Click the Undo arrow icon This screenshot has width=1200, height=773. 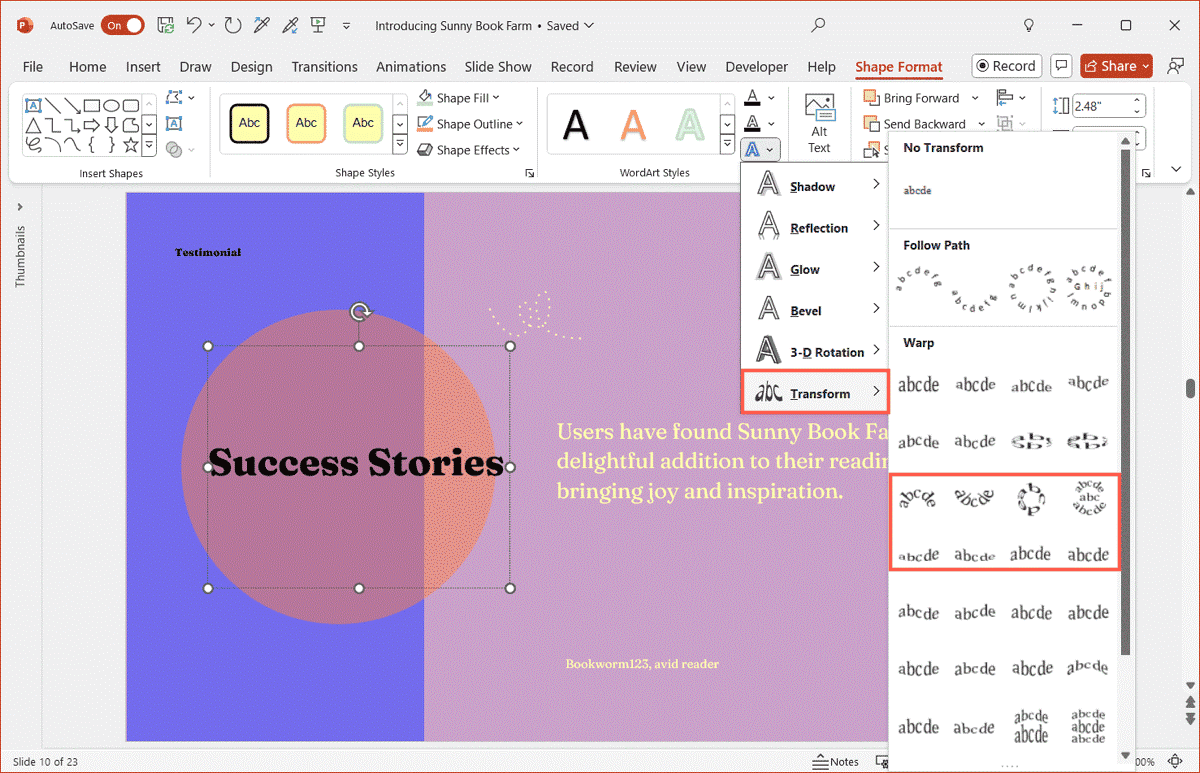pyautogui.click(x=194, y=25)
